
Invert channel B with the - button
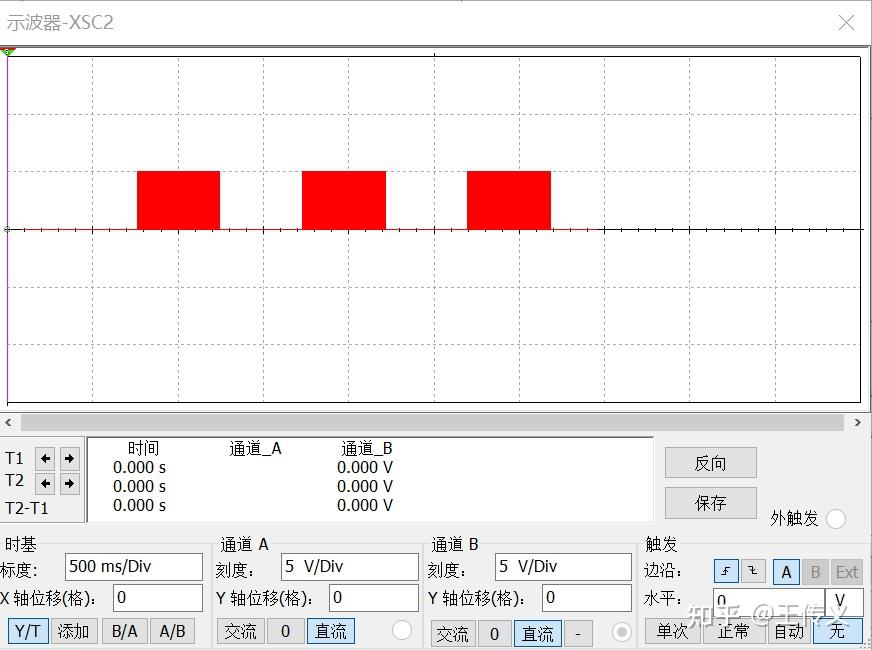click(x=577, y=634)
